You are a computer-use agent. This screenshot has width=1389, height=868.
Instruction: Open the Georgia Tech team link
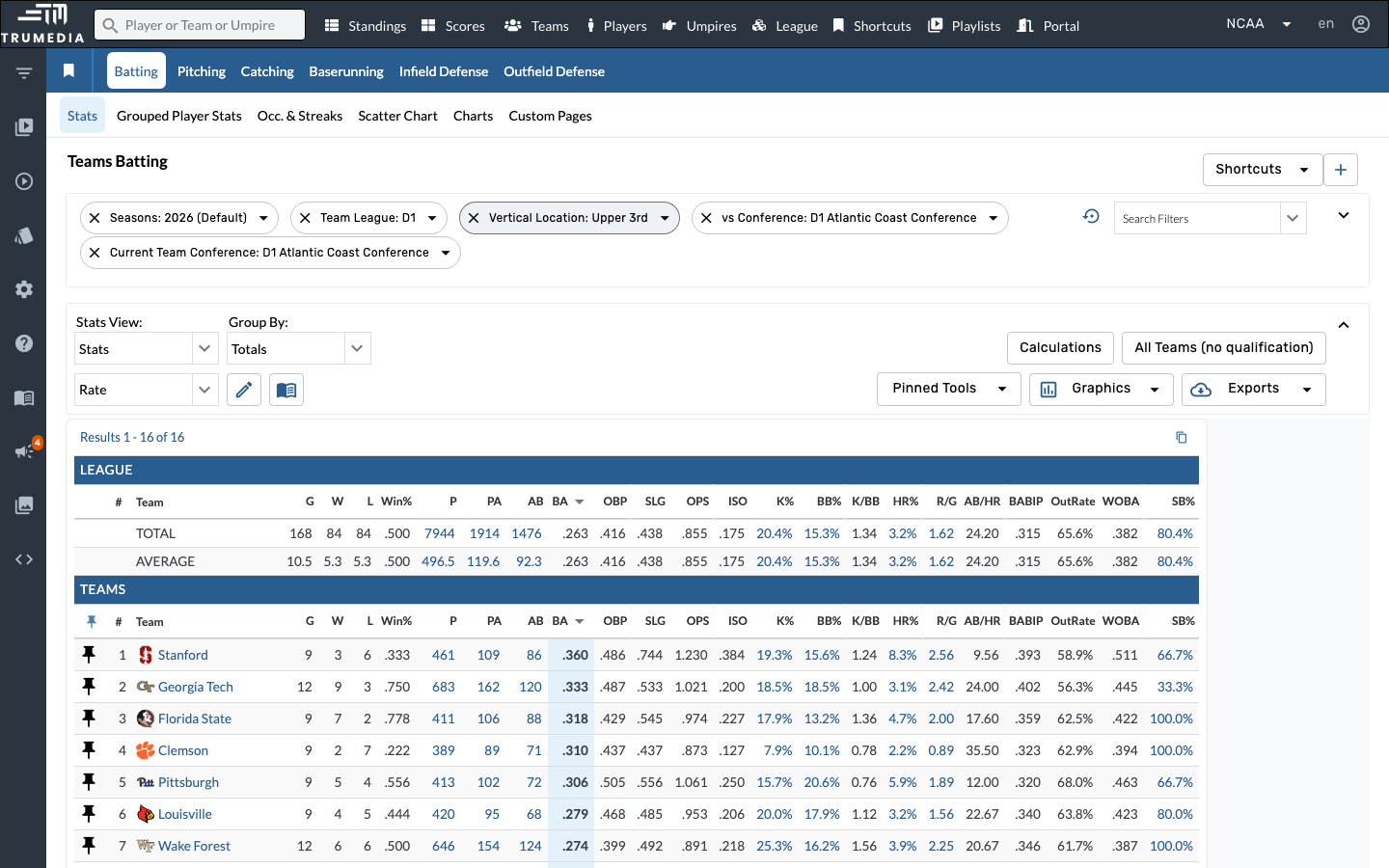[196, 687]
